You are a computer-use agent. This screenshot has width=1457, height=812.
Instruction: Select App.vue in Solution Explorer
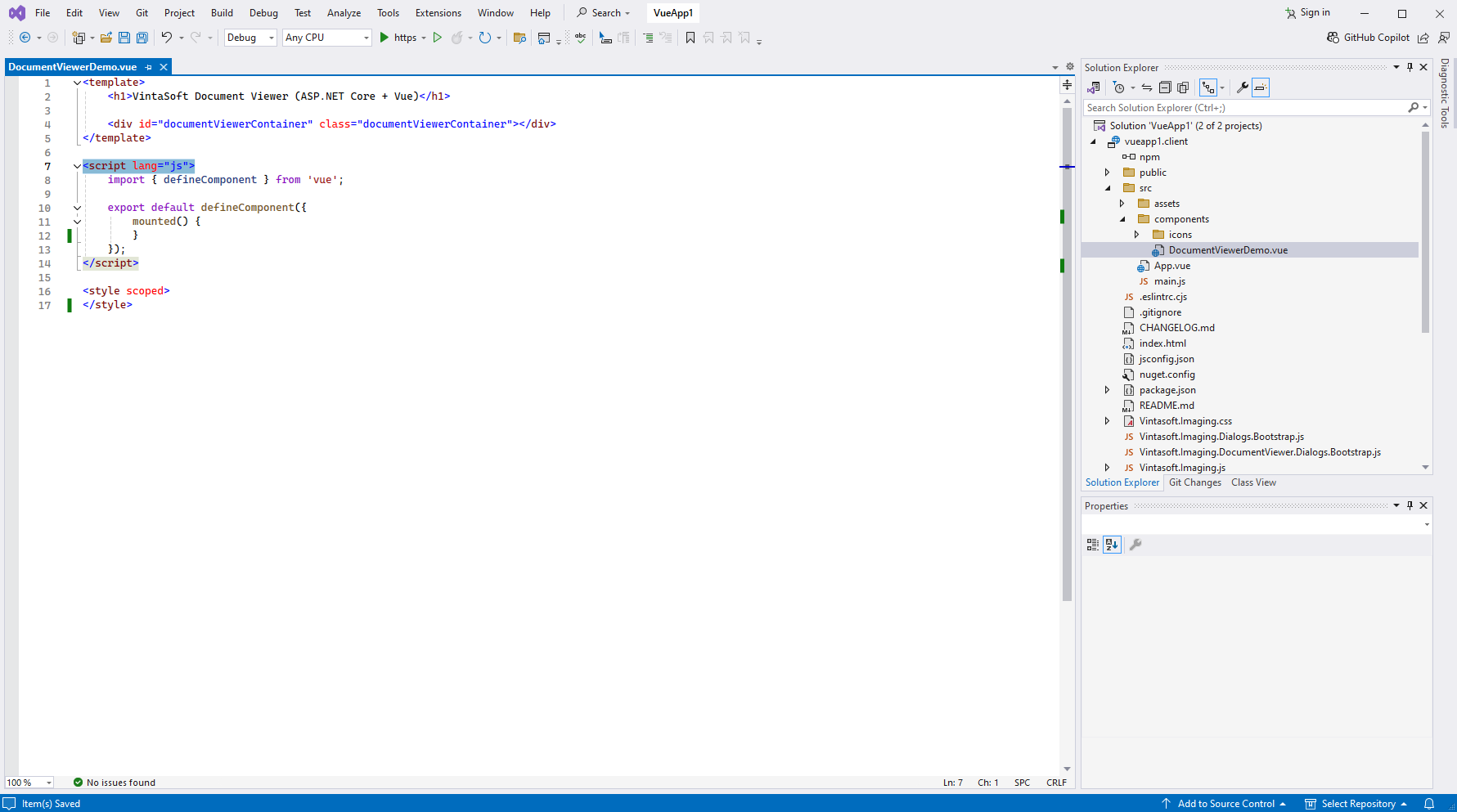pos(1171,266)
